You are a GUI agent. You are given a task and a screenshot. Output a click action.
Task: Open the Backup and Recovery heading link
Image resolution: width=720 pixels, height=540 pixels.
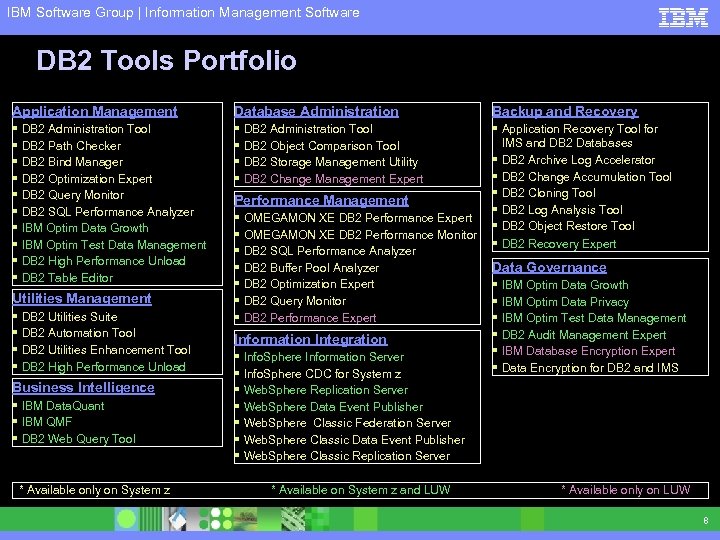tap(565, 112)
